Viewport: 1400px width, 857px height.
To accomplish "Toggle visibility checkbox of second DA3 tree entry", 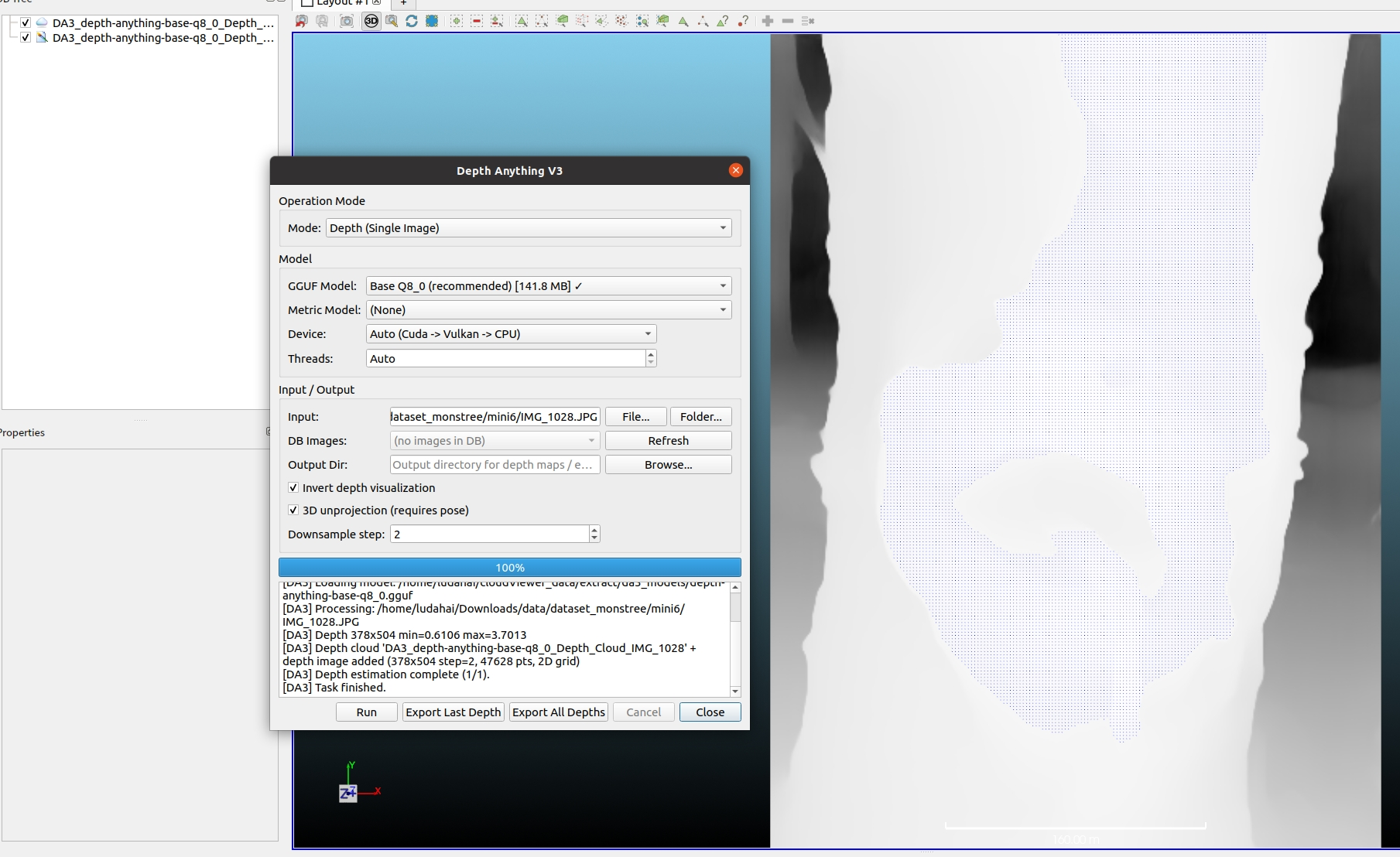I will (26, 38).
